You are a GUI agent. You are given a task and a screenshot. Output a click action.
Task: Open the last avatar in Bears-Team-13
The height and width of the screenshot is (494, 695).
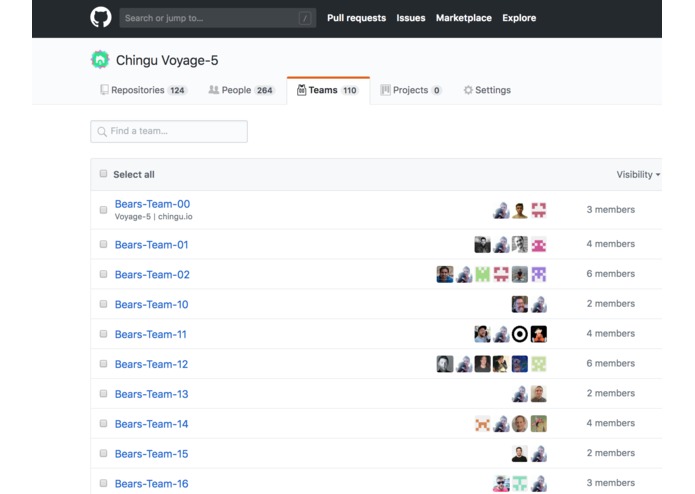point(539,394)
